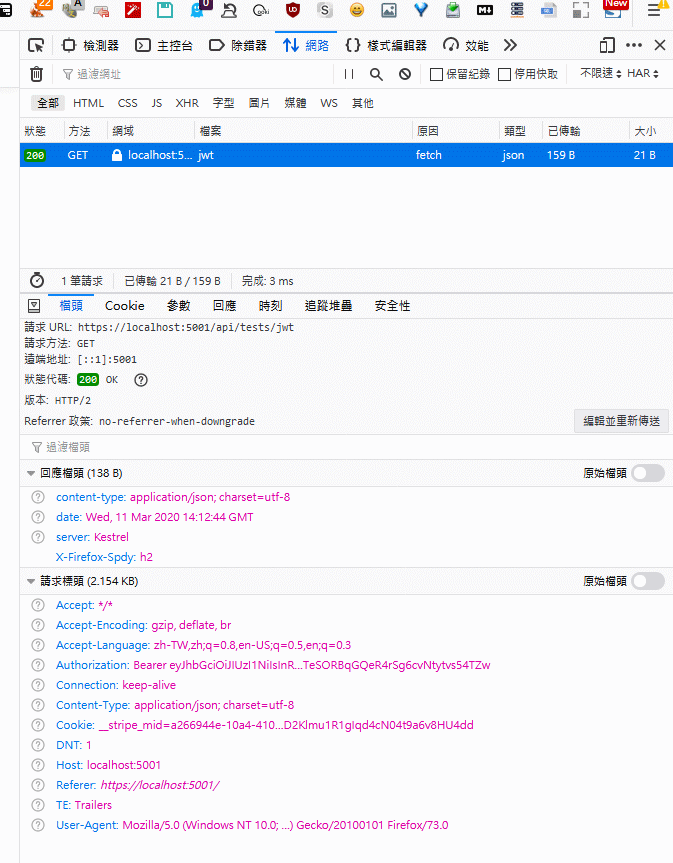Viewport: 673px width, 863px height.
Task: Click the smiley emoji extension icon
Action: [357, 10]
